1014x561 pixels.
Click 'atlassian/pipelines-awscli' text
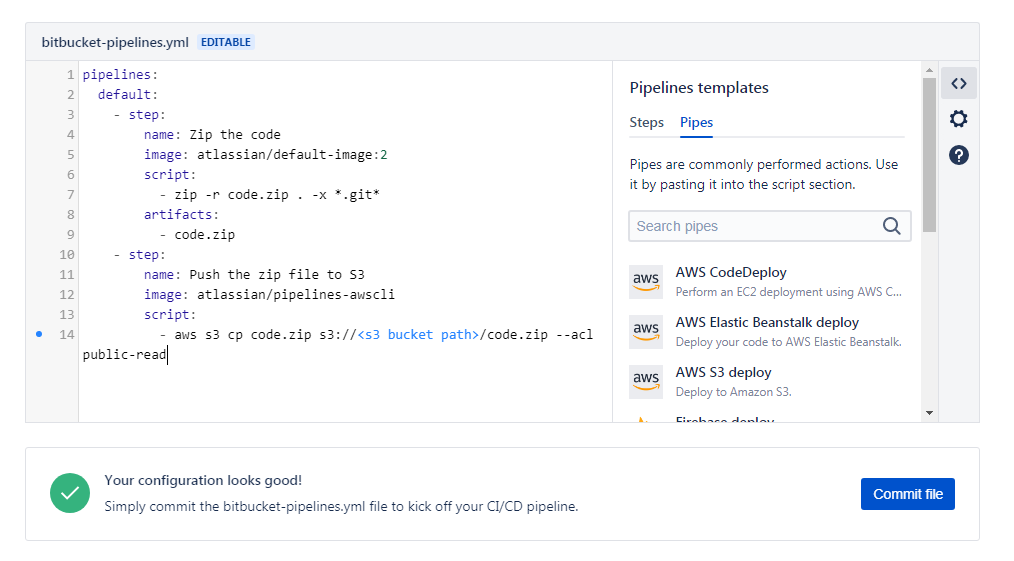pos(296,295)
